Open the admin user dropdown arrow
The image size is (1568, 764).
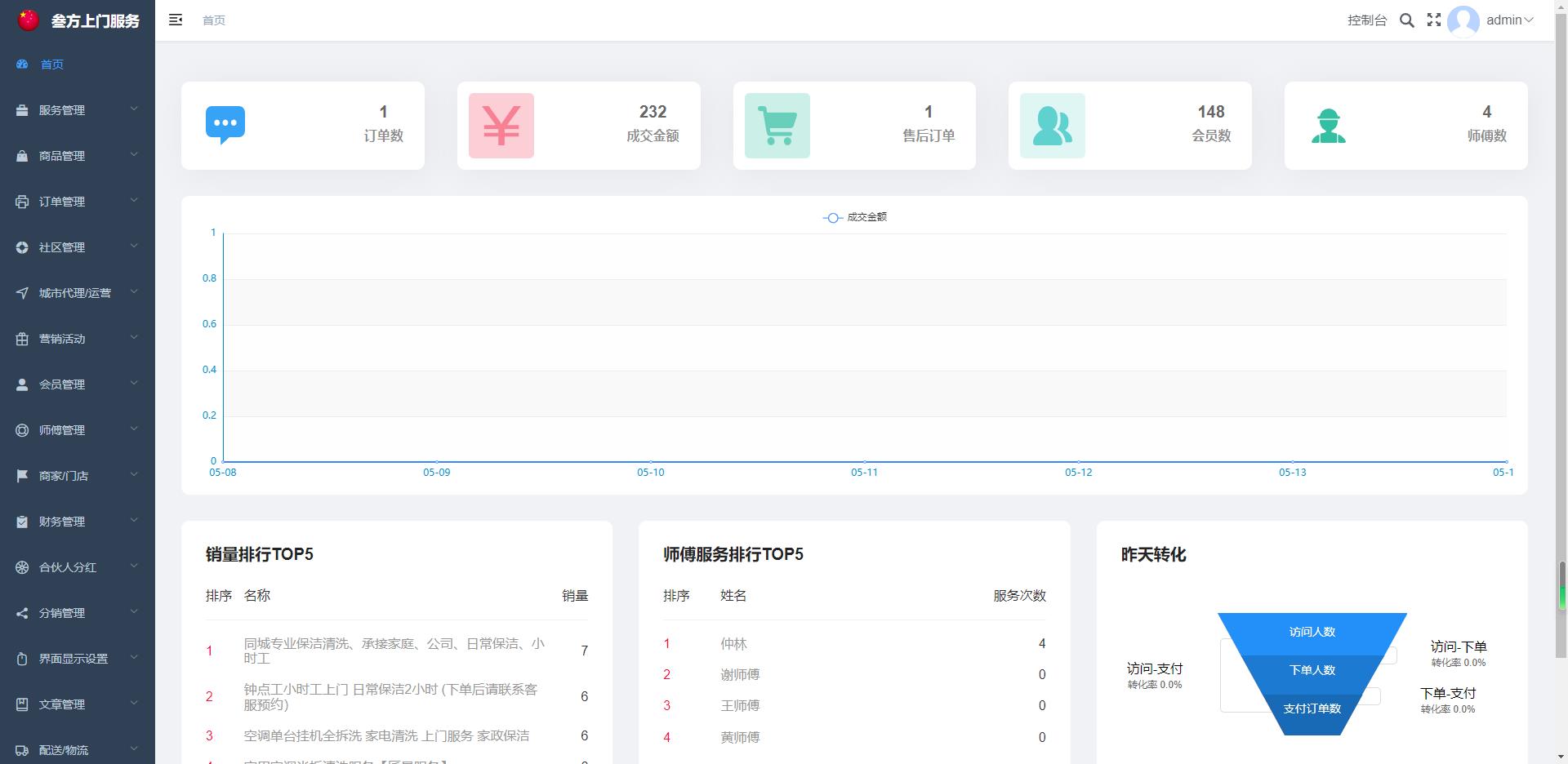1529,20
